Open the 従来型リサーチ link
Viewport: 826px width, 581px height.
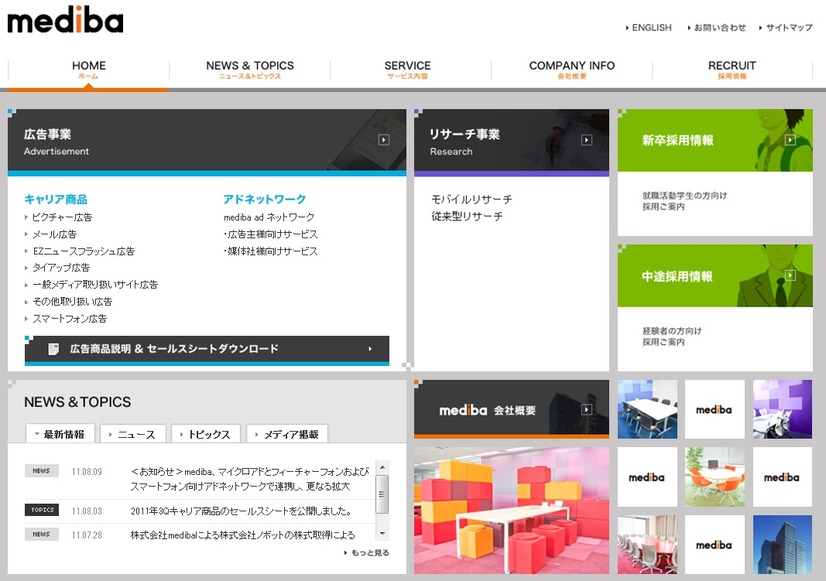click(467, 216)
